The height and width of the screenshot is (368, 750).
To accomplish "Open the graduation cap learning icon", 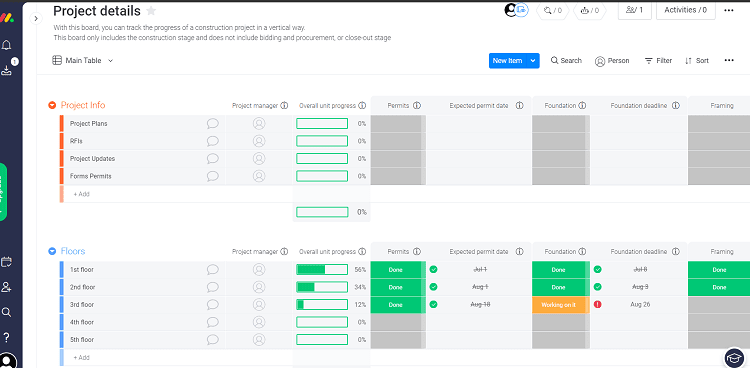I will point(734,357).
